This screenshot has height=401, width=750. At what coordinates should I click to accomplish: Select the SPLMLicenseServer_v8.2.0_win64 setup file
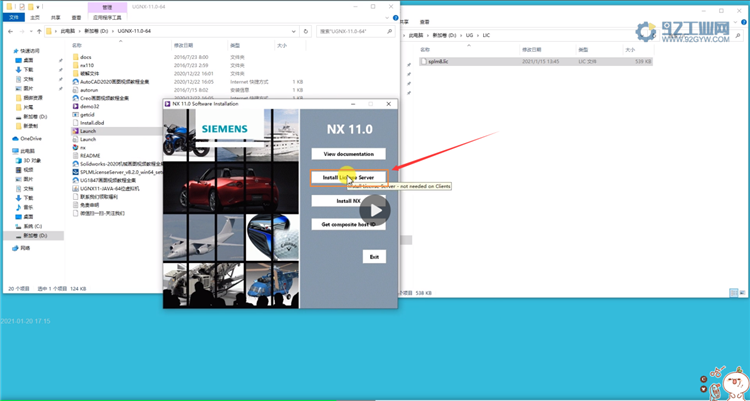[x=117, y=172]
